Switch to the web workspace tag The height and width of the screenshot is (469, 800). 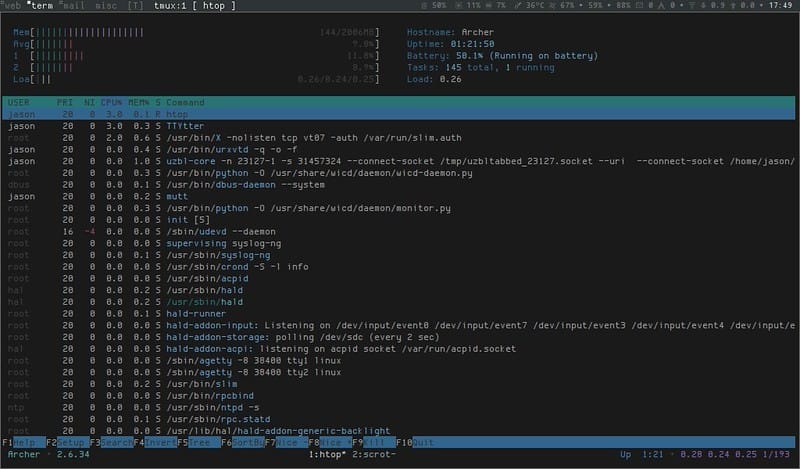click(12, 6)
